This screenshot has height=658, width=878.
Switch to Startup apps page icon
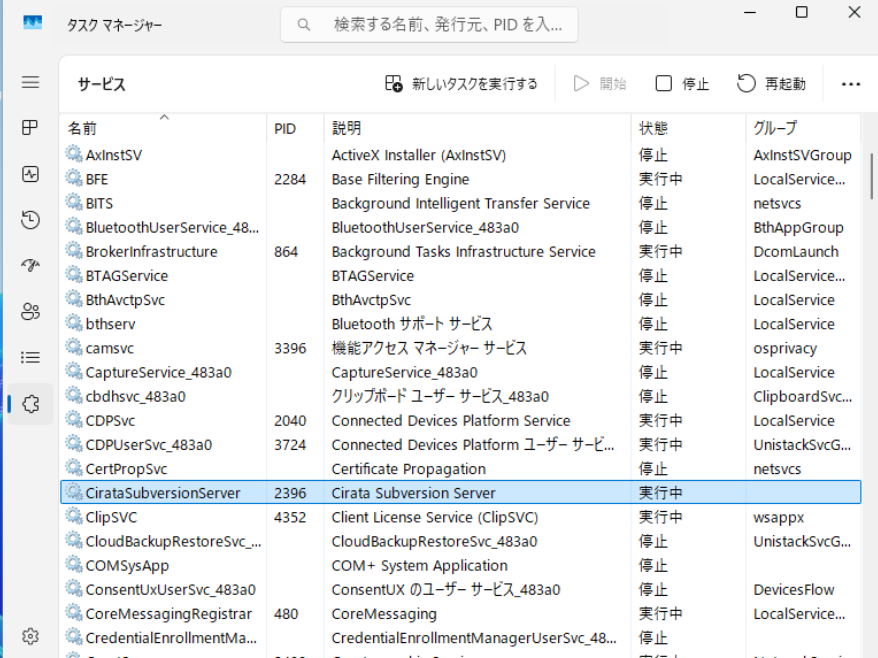[30, 266]
